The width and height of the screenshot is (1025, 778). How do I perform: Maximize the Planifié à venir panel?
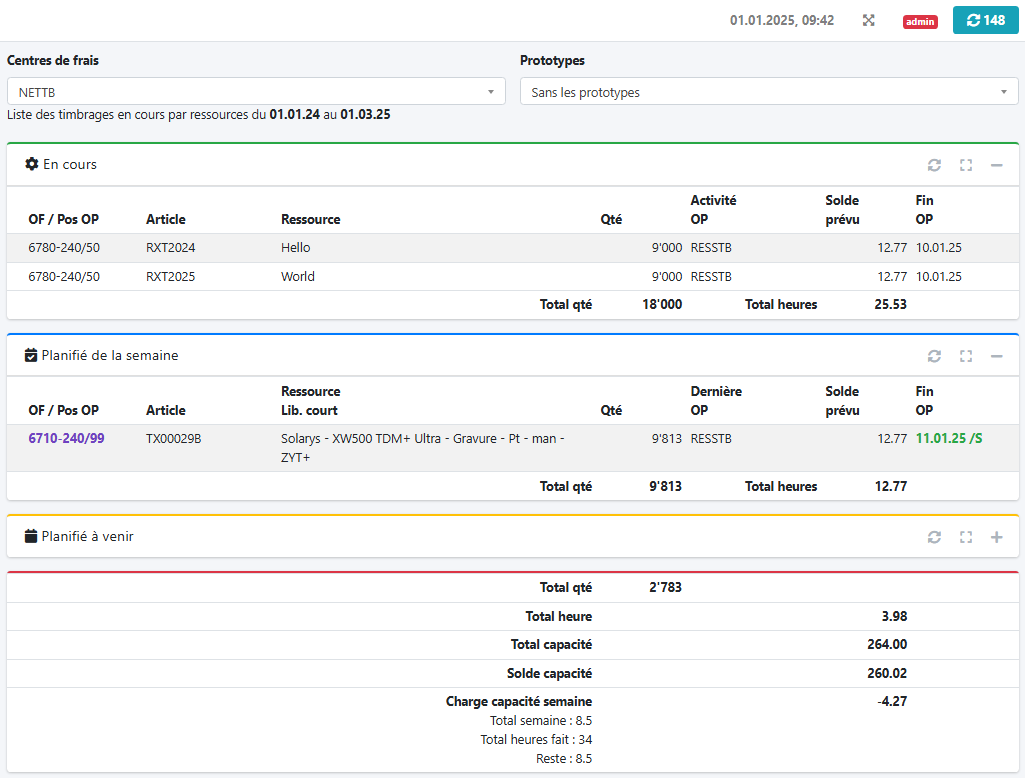966,537
